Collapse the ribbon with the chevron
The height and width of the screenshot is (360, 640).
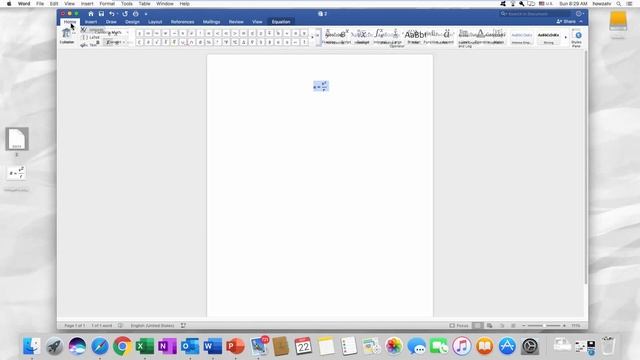click(581, 21)
